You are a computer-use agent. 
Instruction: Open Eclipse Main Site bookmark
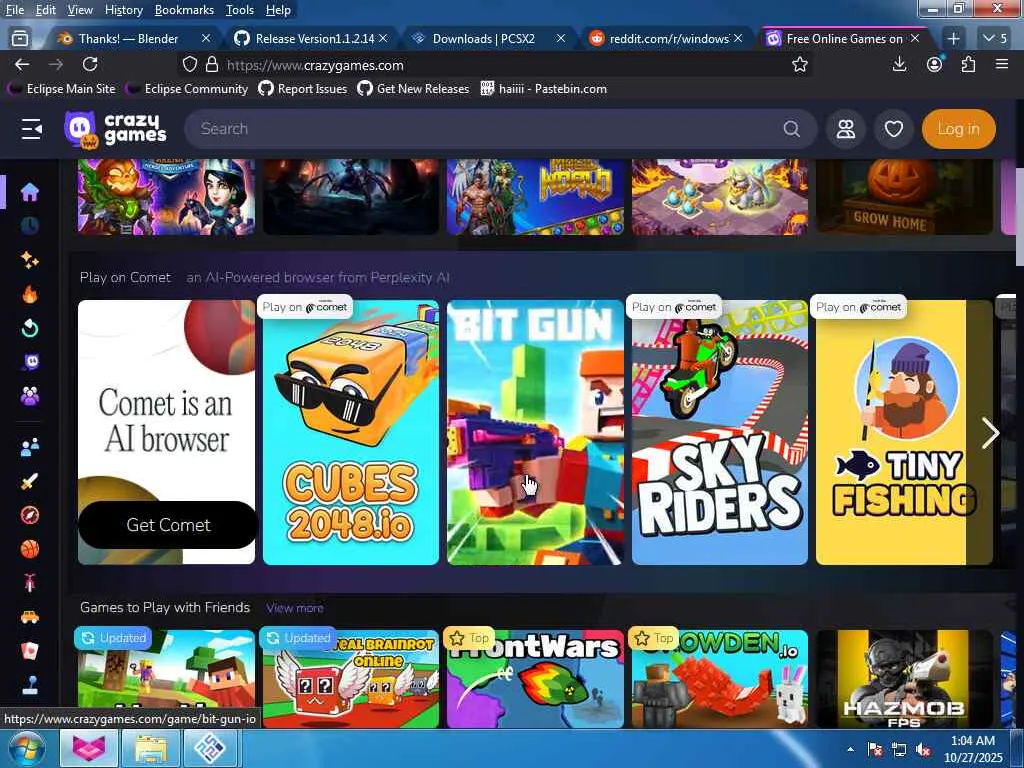pyautogui.click(x=61, y=89)
